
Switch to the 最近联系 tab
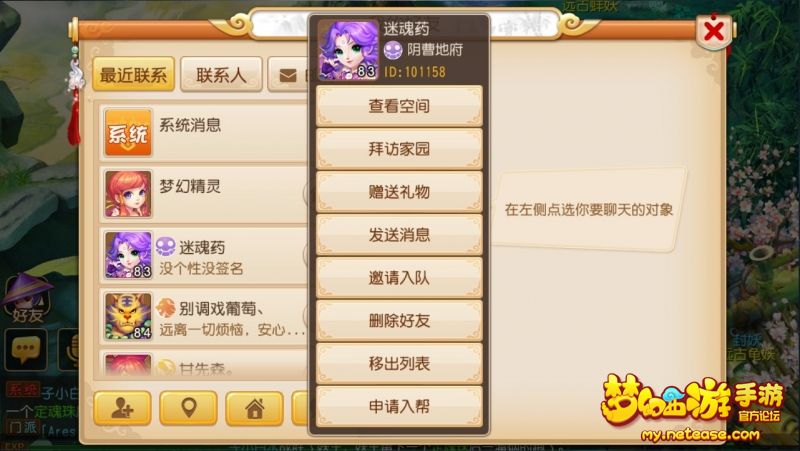tap(134, 74)
